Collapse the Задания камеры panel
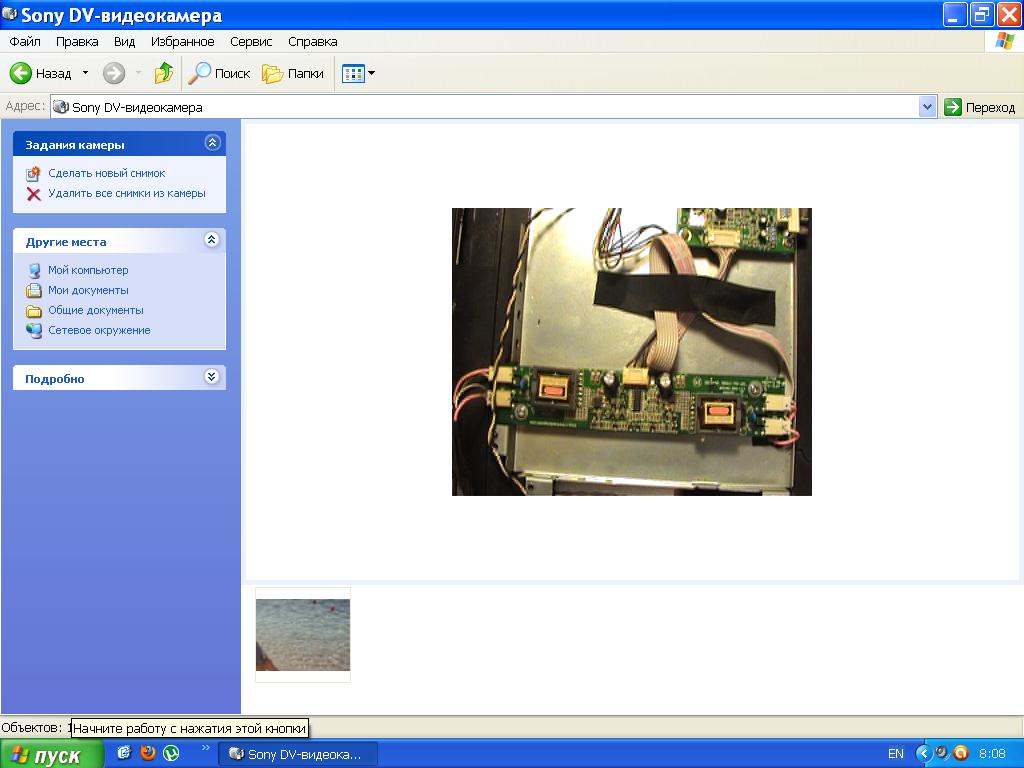 click(211, 143)
